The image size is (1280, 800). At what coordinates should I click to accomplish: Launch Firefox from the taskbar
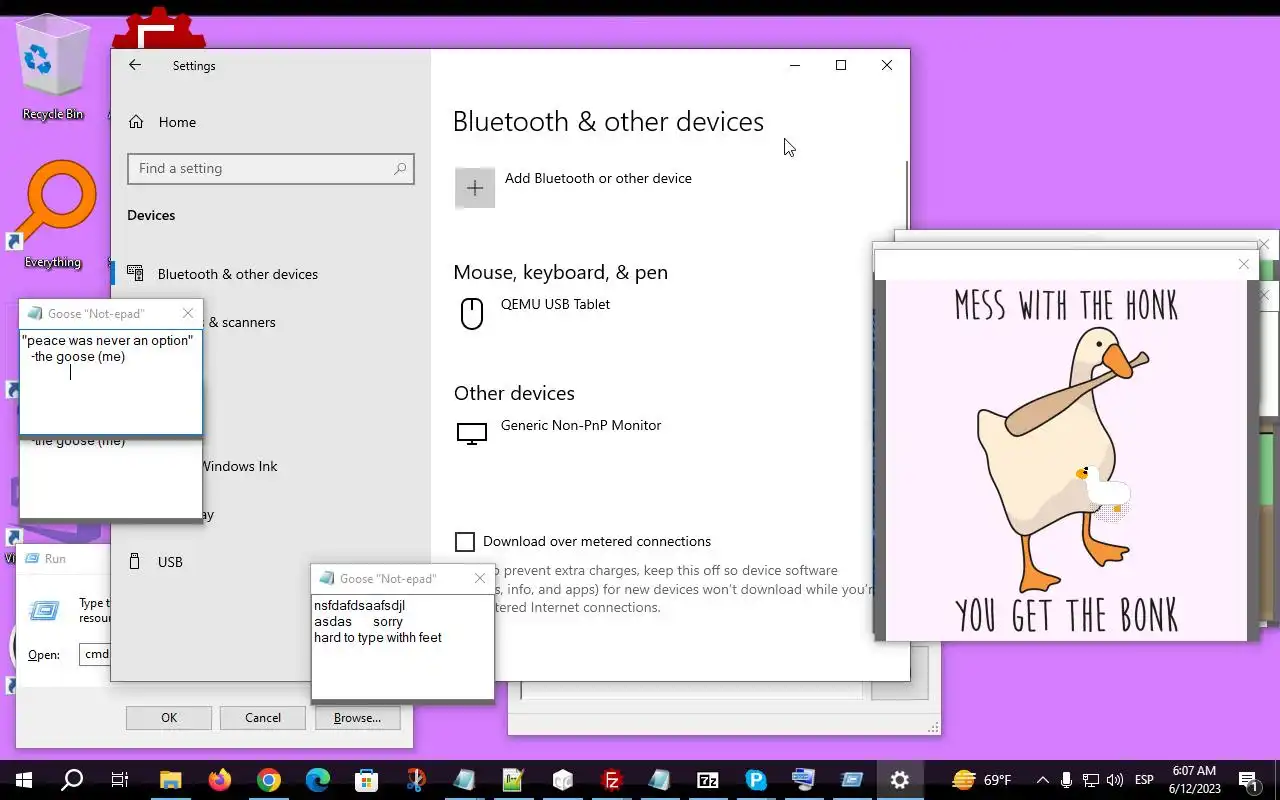pyautogui.click(x=219, y=780)
